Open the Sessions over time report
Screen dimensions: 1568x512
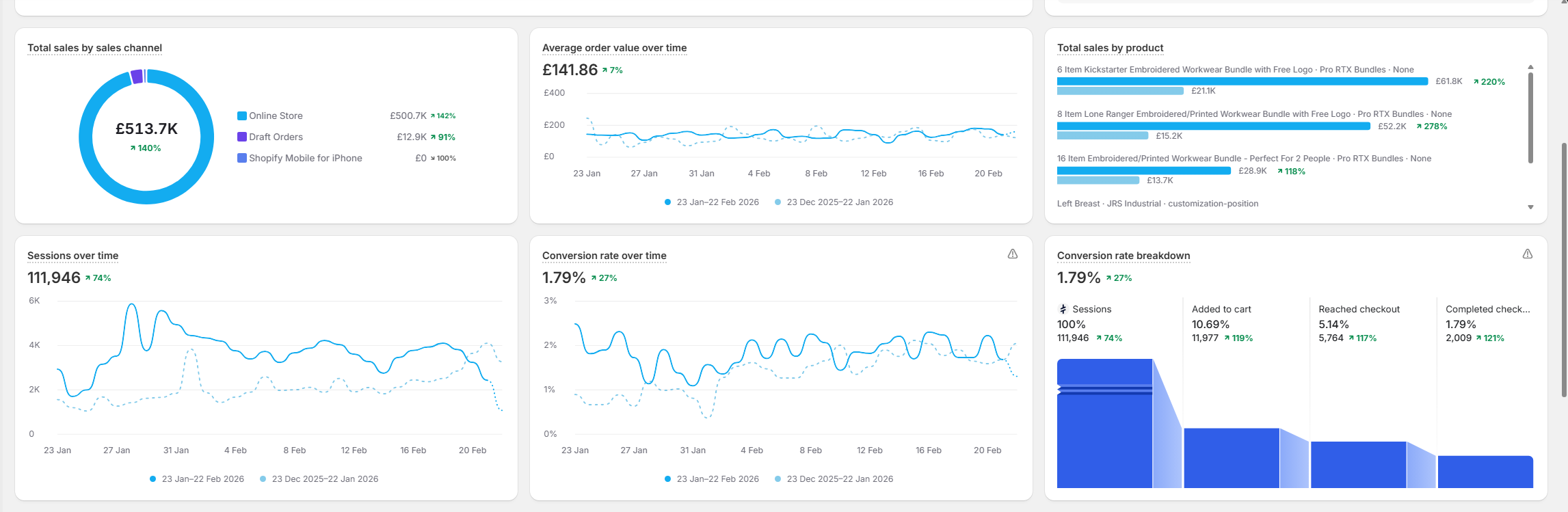pos(72,255)
